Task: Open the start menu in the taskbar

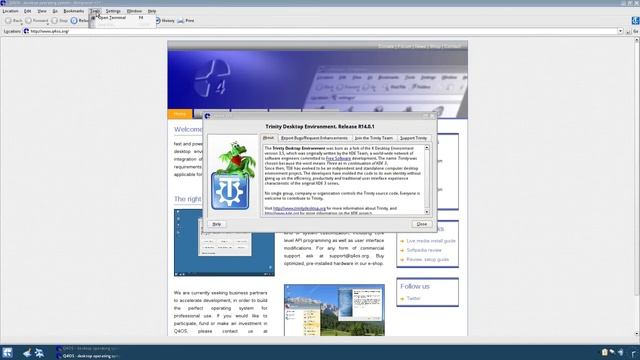Action: pyautogui.click(x=7, y=353)
